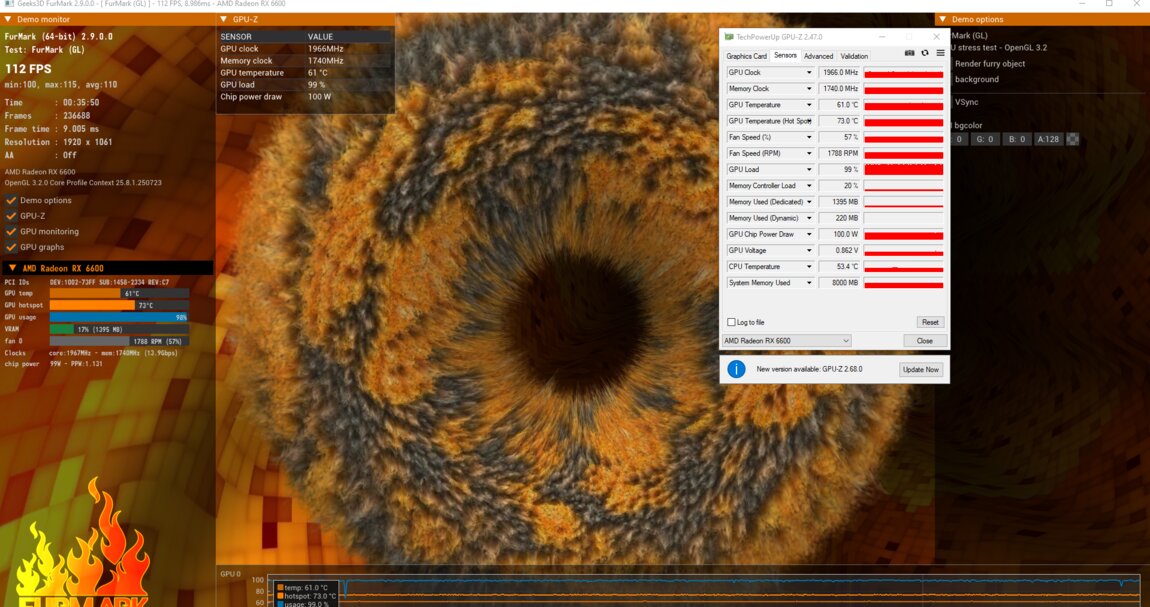Toggle the GPU monitoring checkbox
The image size is (1150, 607).
click(11, 231)
